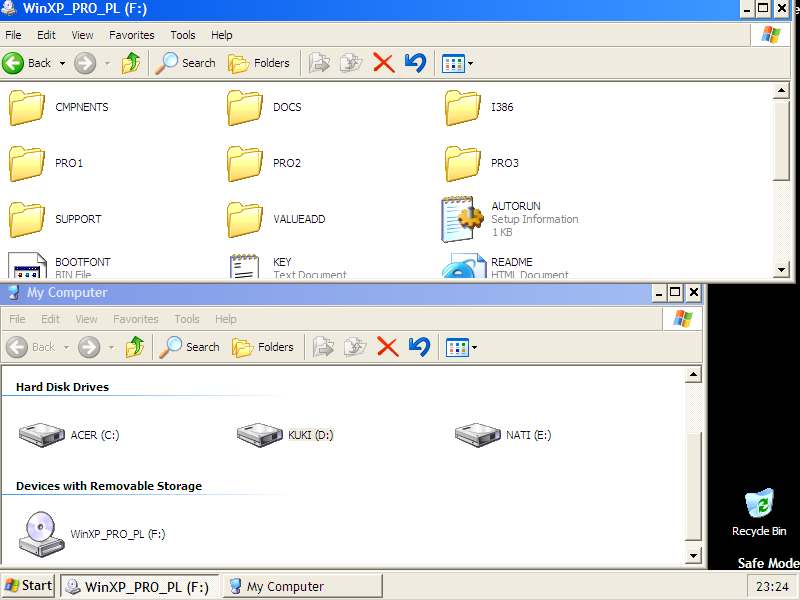The height and width of the screenshot is (600, 800).
Task: Open Search in the WinXP_PRO_PL window
Action: click(x=185, y=63)
